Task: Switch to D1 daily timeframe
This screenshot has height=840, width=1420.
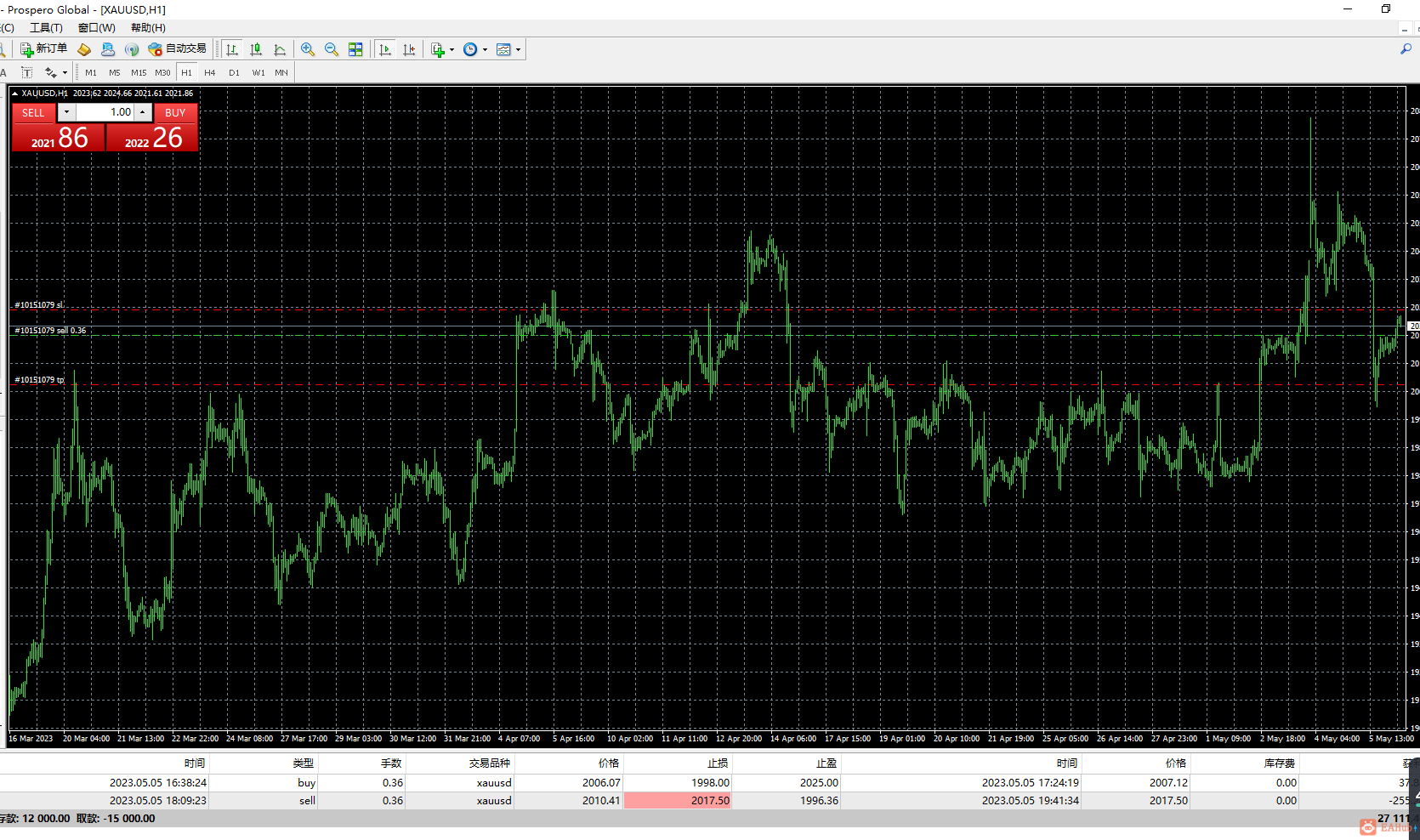Action: (235, 72)
